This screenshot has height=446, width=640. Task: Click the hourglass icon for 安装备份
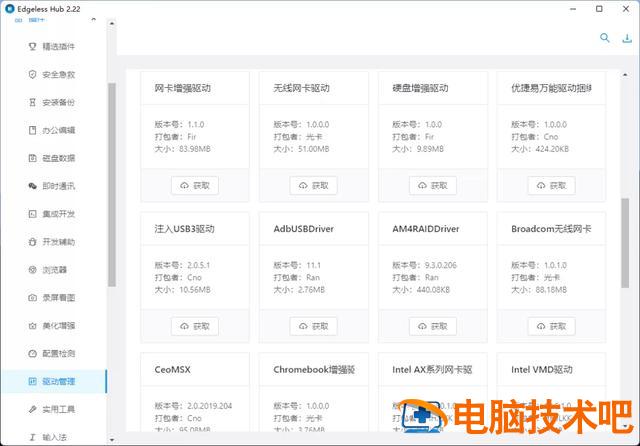[x=33, y=102]
